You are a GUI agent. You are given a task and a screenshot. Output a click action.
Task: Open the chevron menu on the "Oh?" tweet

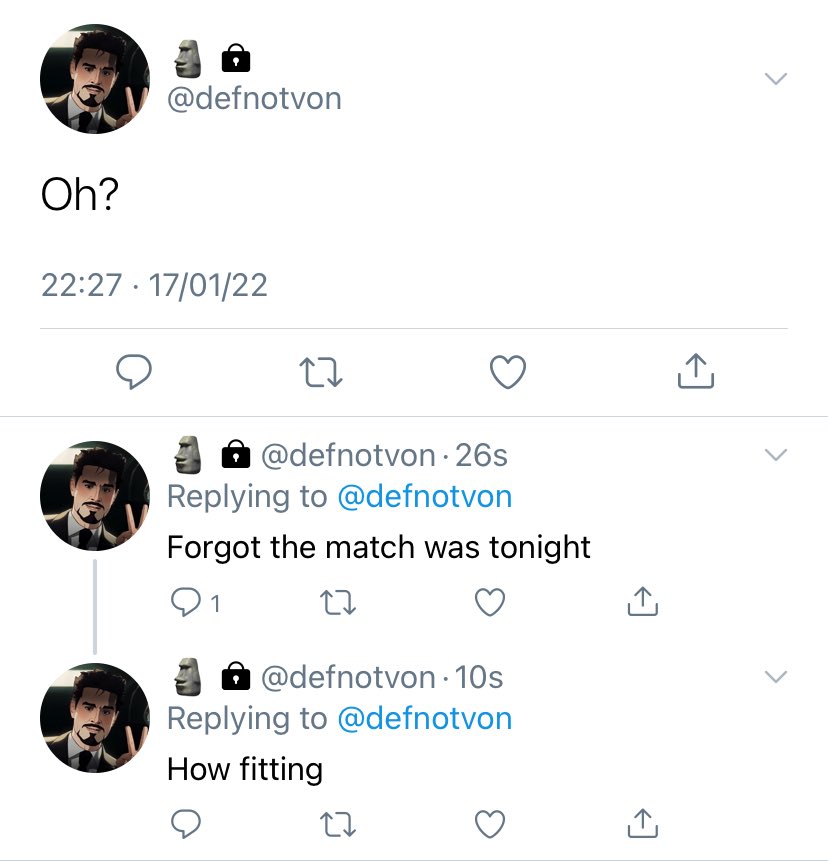776,79
